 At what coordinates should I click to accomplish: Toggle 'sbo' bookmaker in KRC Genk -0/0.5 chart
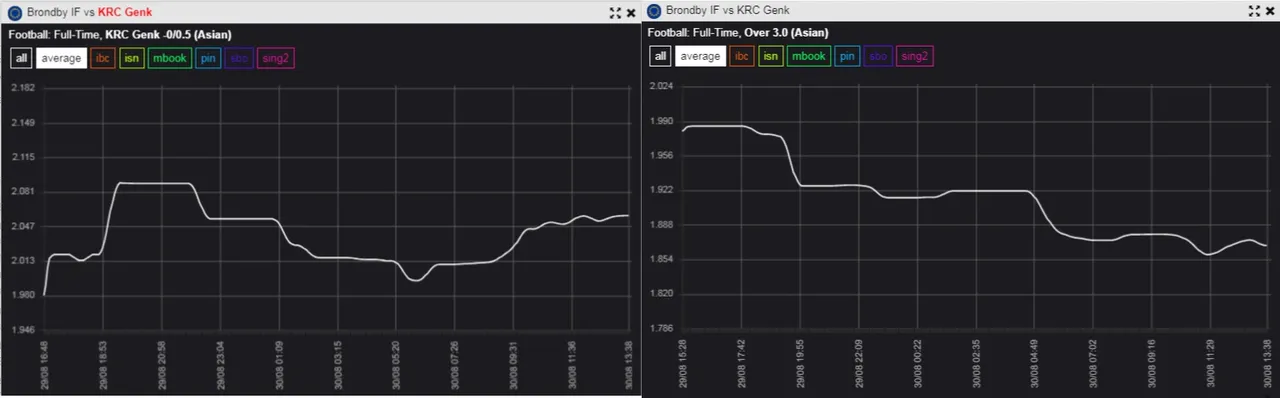point(239,58)
